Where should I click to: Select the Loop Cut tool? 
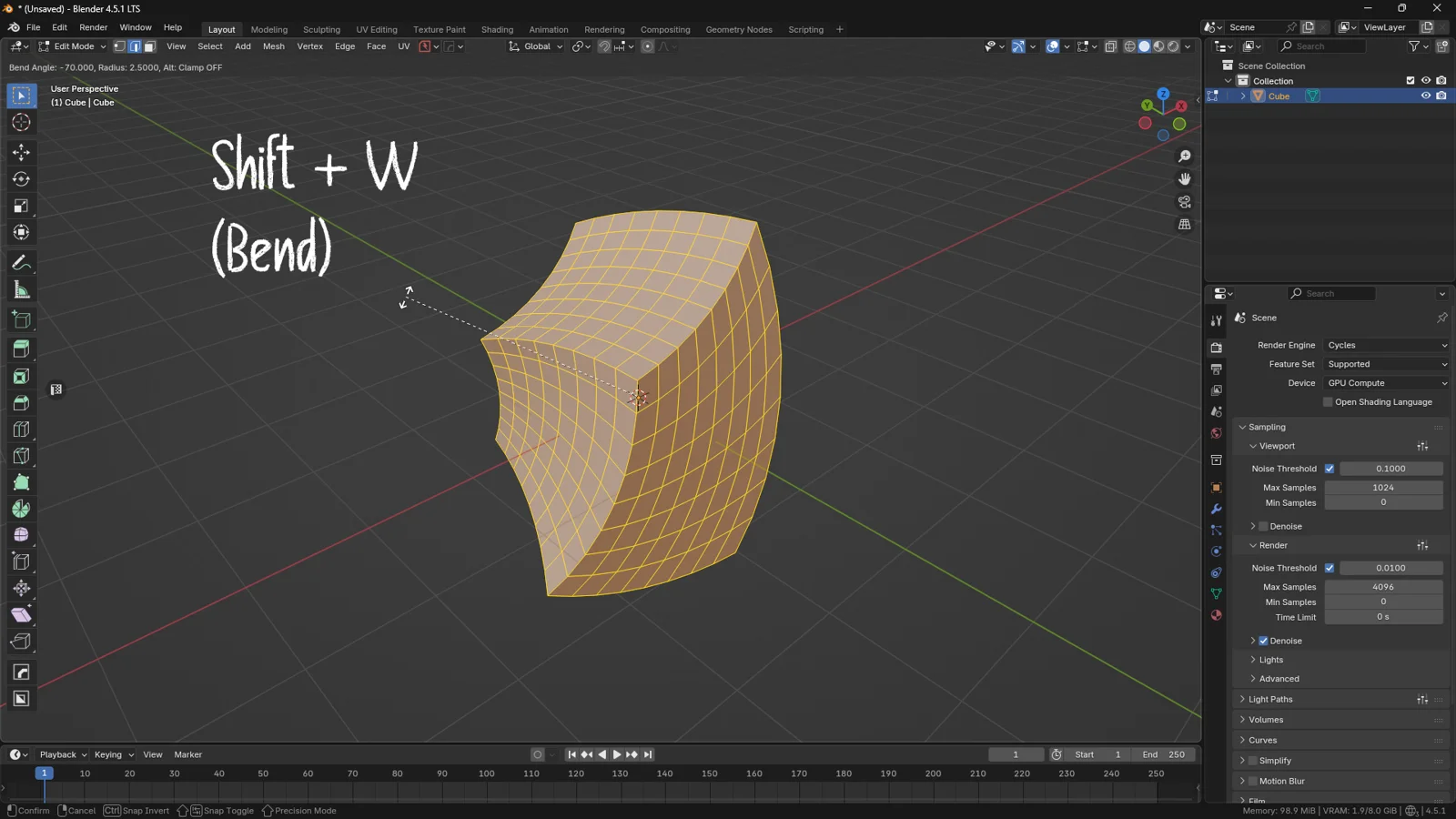coord(21,430)
